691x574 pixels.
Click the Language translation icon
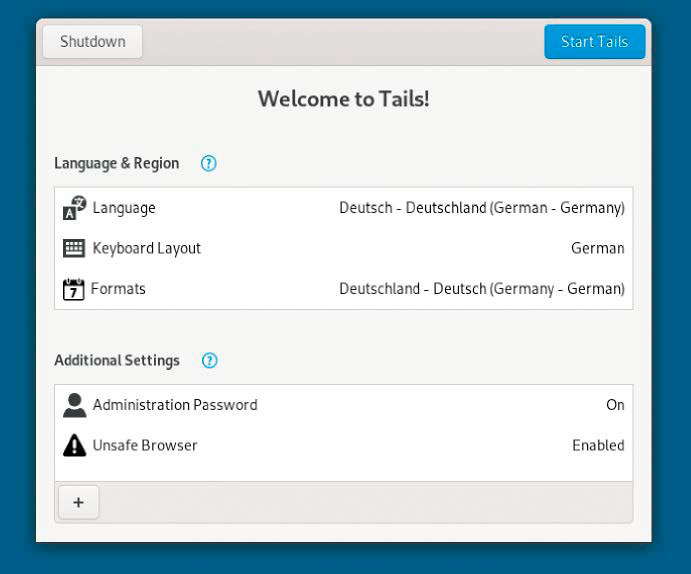pos(74,207)
